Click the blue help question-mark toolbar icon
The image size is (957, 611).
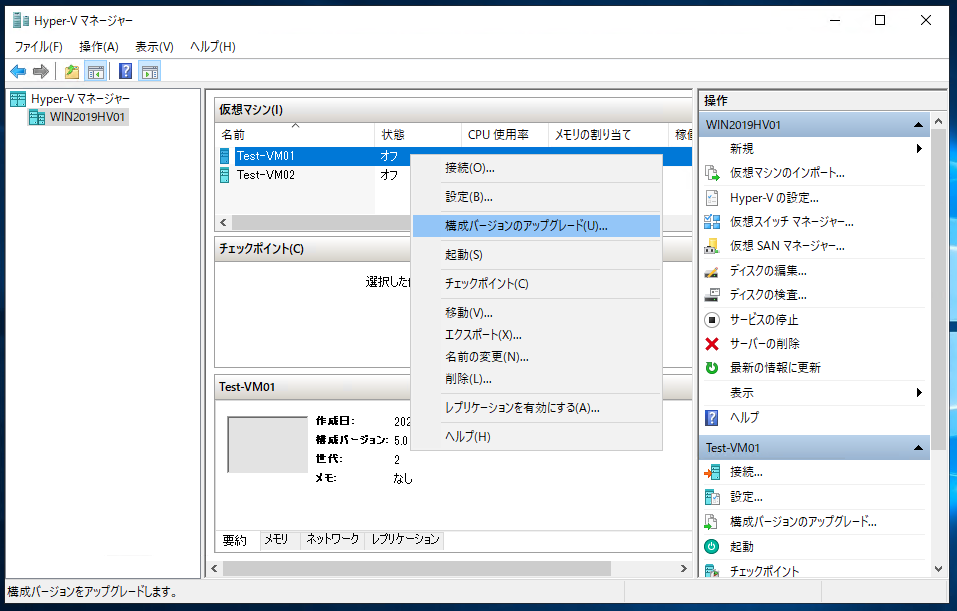pyautogui.click(x=125, y=71)
